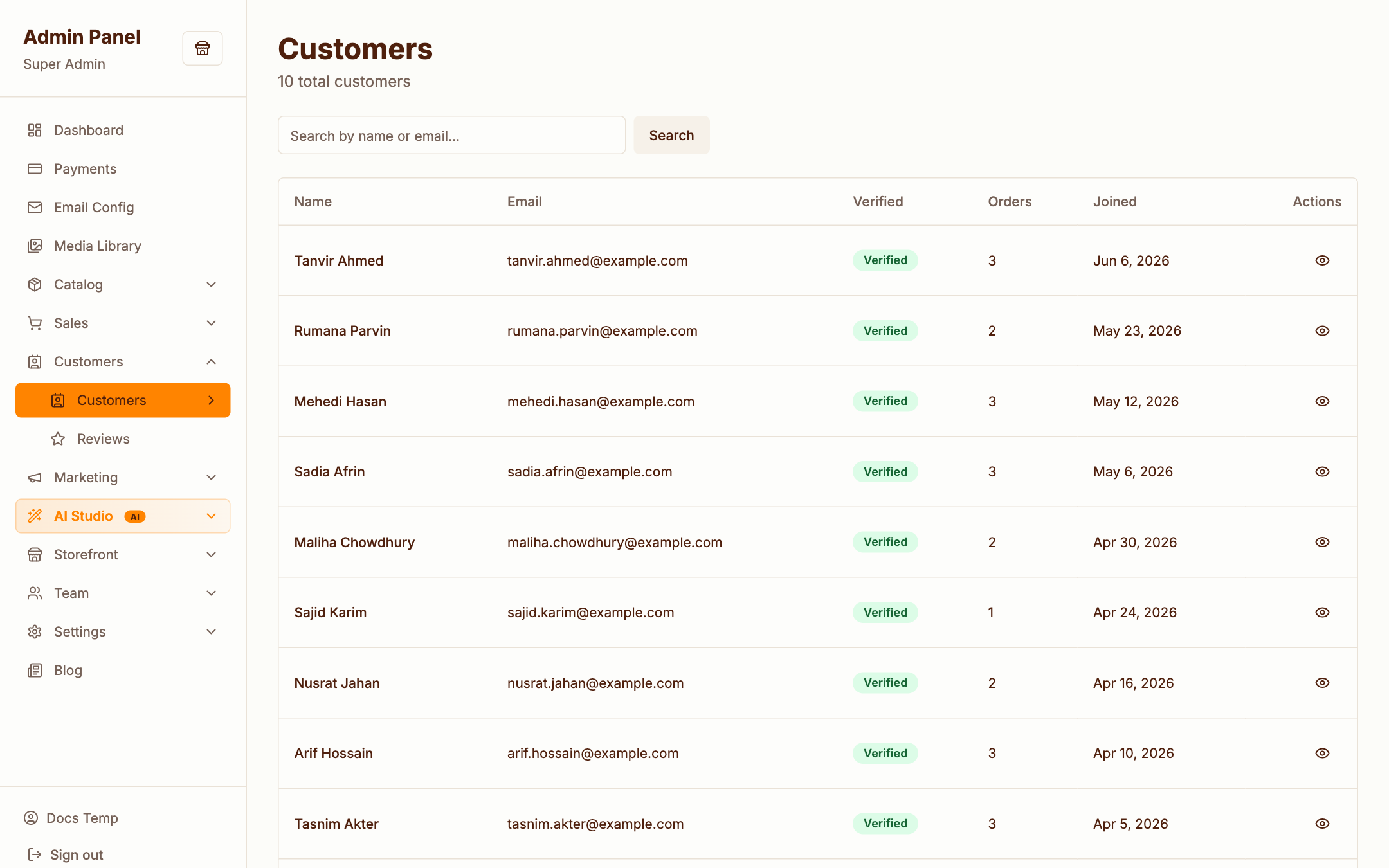
Task: Expand the Marketing menu chevron
Action: pos(211,478)
